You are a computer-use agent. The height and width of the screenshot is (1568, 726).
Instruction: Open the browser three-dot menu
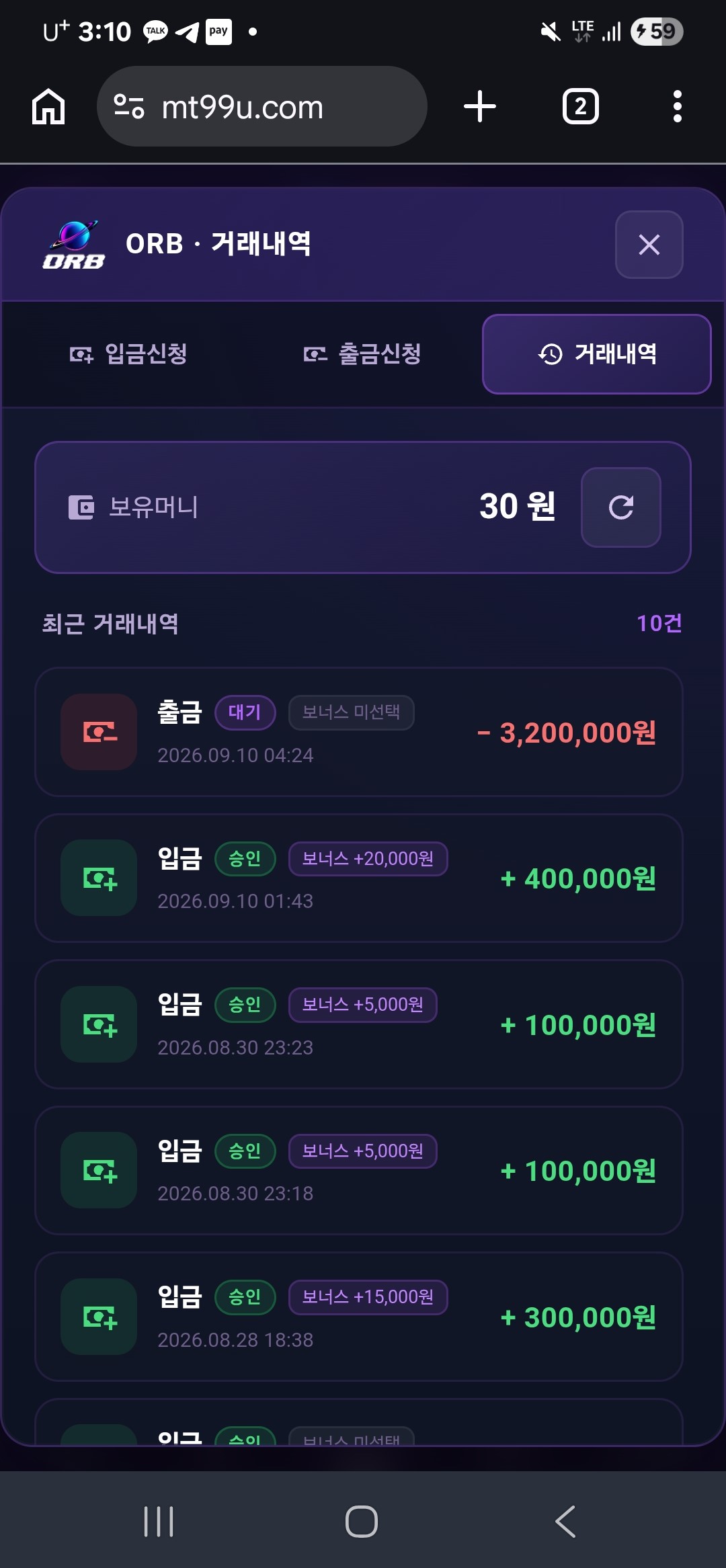coord(677,107)
